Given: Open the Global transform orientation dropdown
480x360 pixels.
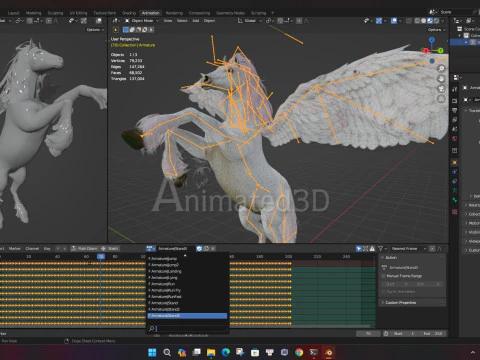Looking at the screenshot, I should 249,21.
